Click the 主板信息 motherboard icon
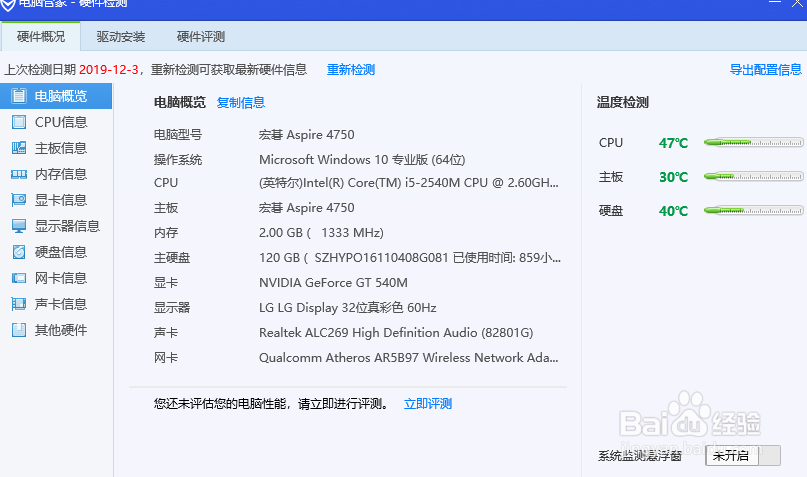The height and width of the screenshot is (477, 807). pyautogui.click(x=19, y=148)
